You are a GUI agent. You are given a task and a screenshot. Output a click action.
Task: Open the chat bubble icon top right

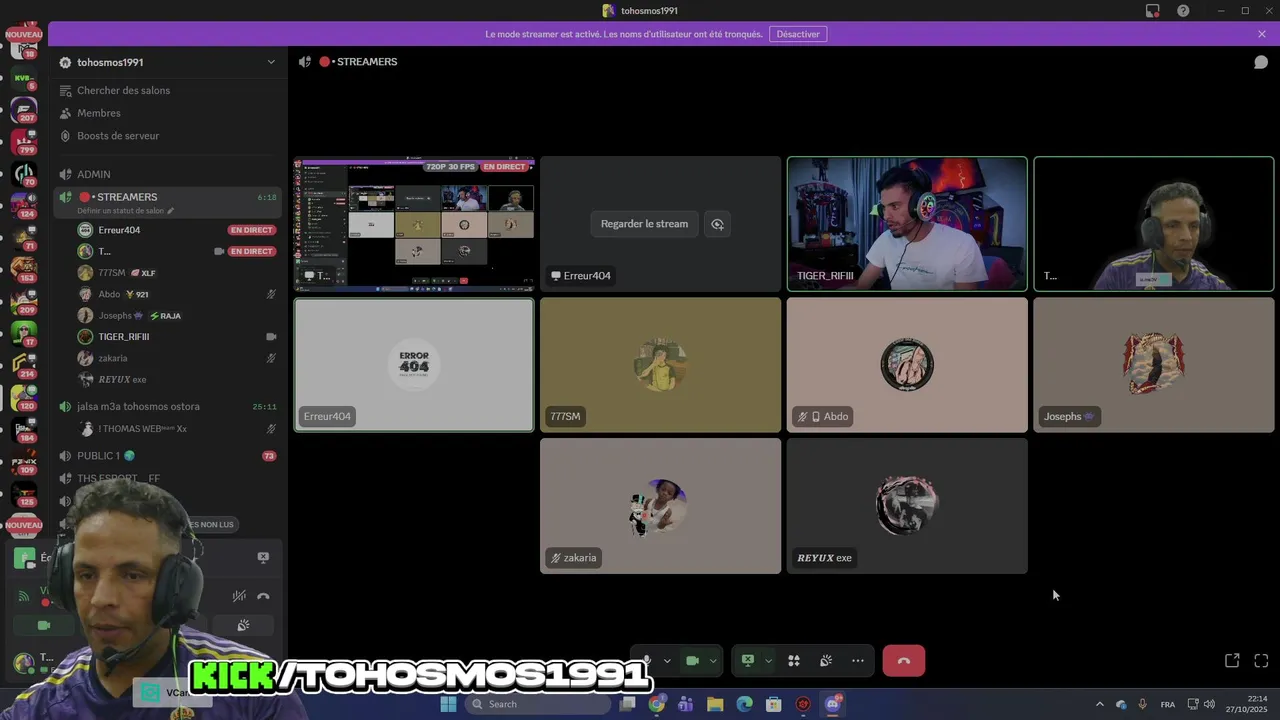(x=1261, y=62)
